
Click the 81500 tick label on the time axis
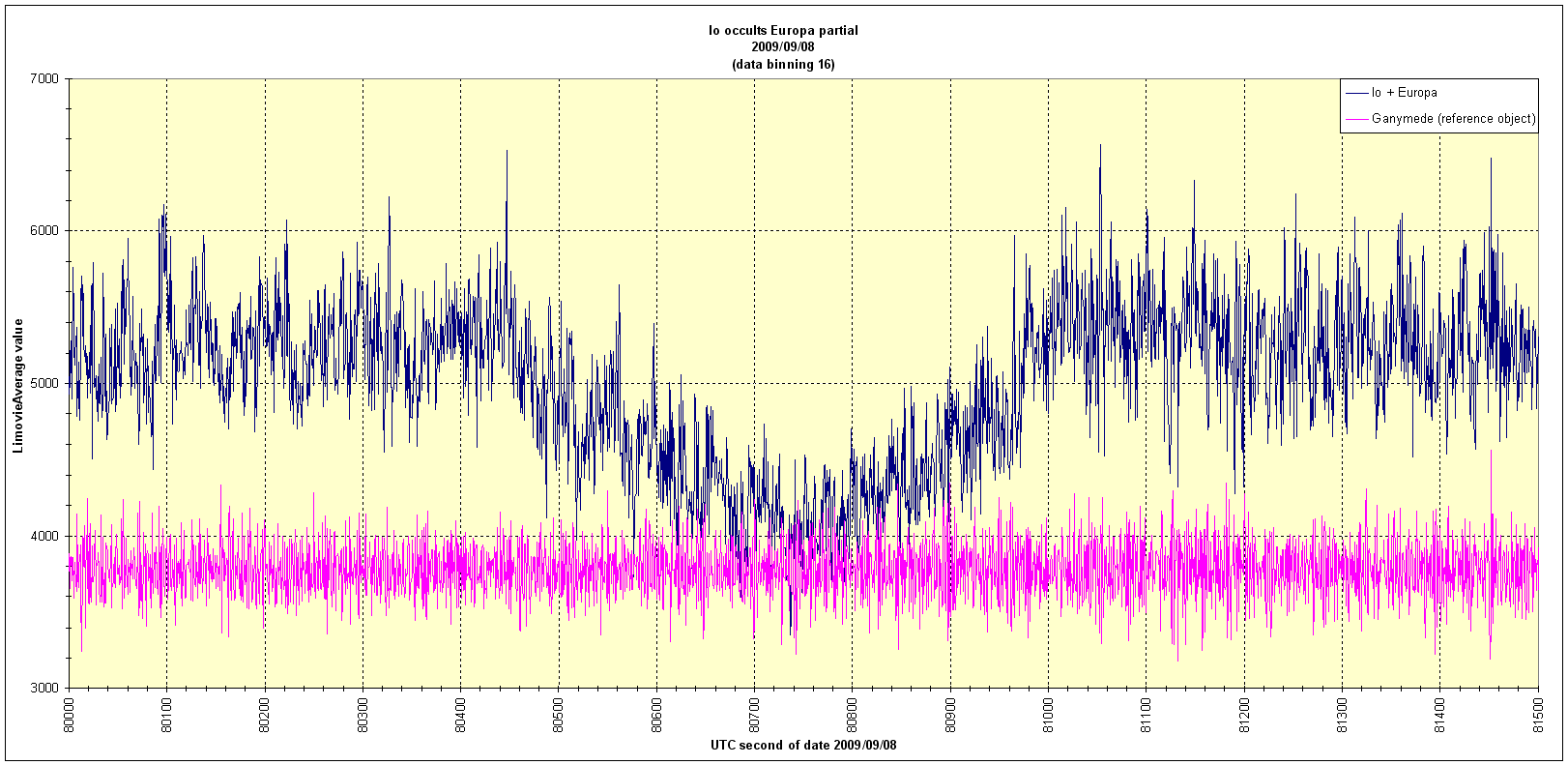(x=1538, y=714)
